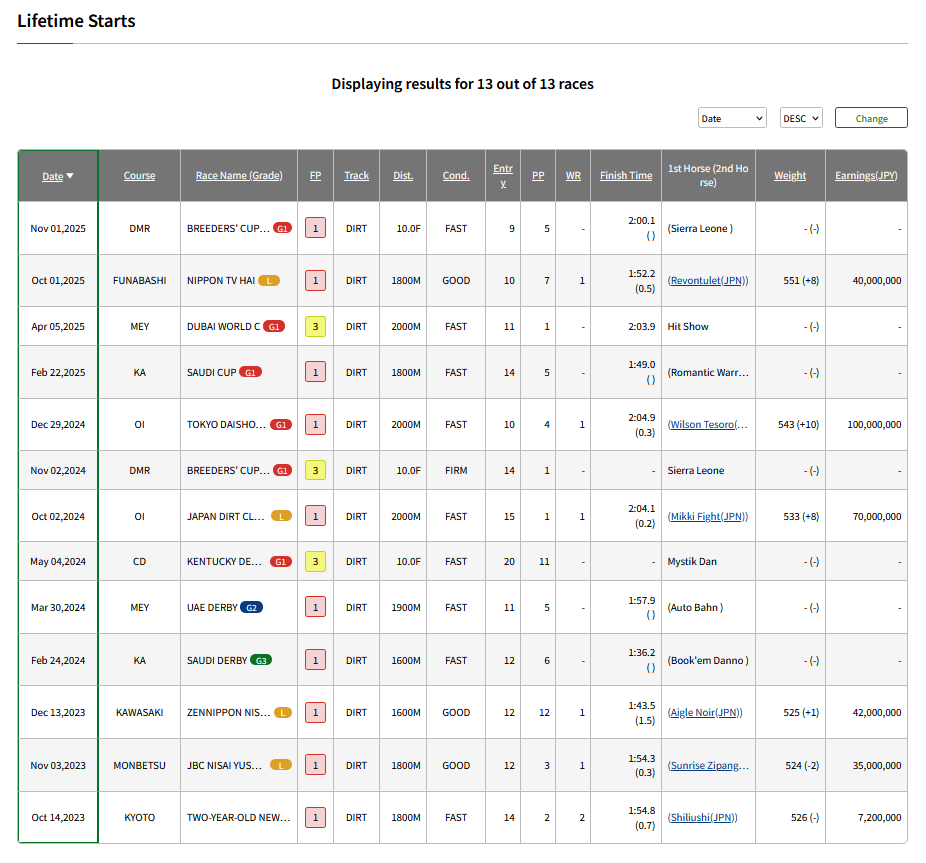This screenshot has height=863, width=926.
Task: Select earnings value 100,000,000
Action: [874, 425]
